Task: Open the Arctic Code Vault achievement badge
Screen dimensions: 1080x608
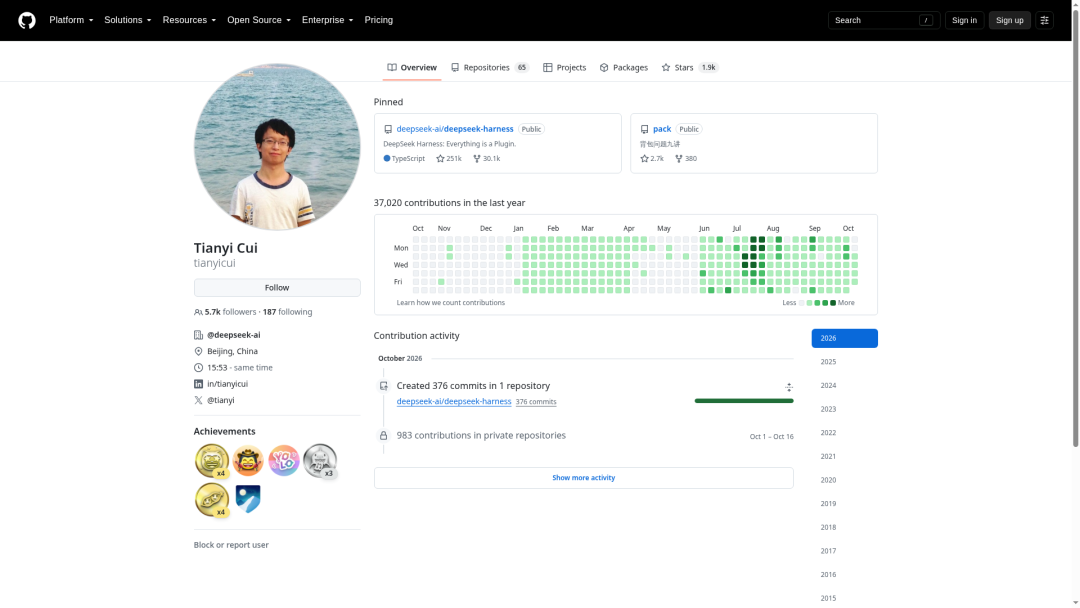Action: [248, 499]
